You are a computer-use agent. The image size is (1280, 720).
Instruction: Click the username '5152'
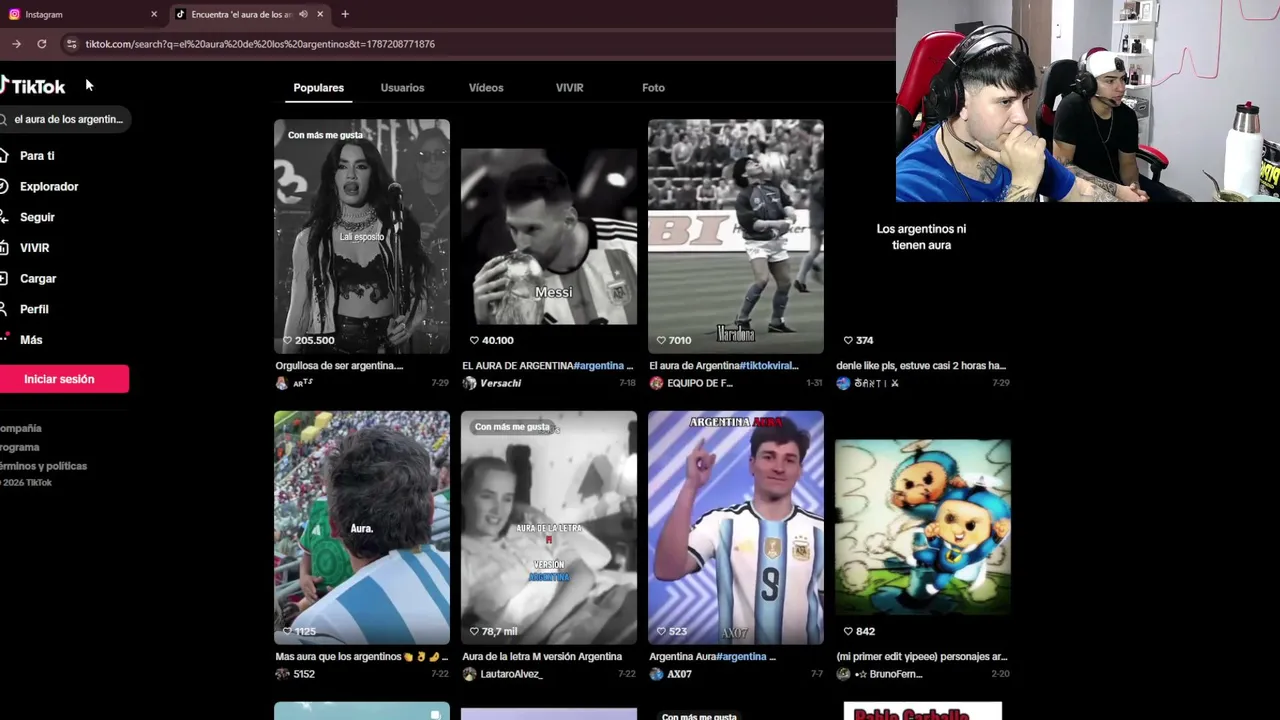(304, 674)
